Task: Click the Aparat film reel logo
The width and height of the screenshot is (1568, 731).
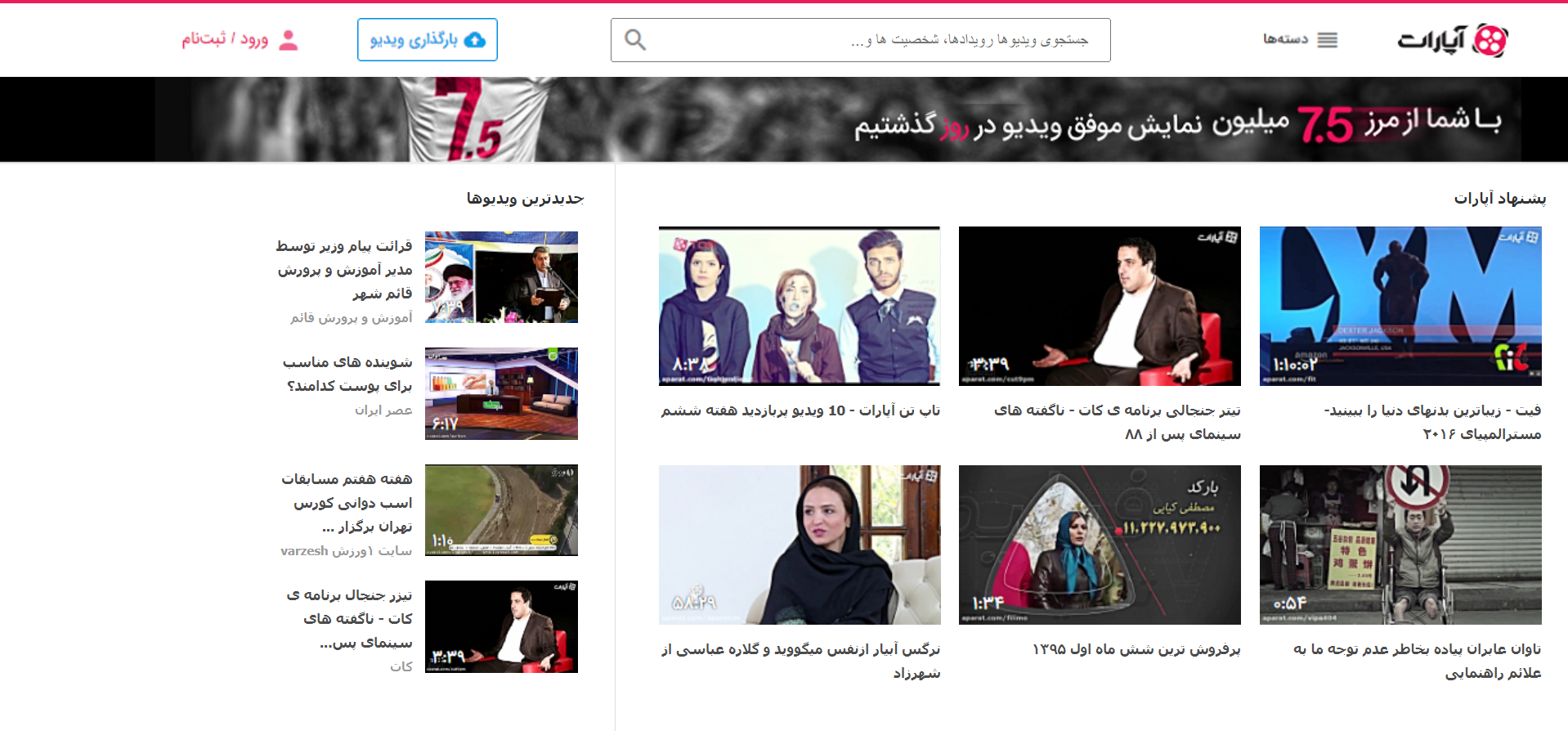Action: (x=1490, y=40)
